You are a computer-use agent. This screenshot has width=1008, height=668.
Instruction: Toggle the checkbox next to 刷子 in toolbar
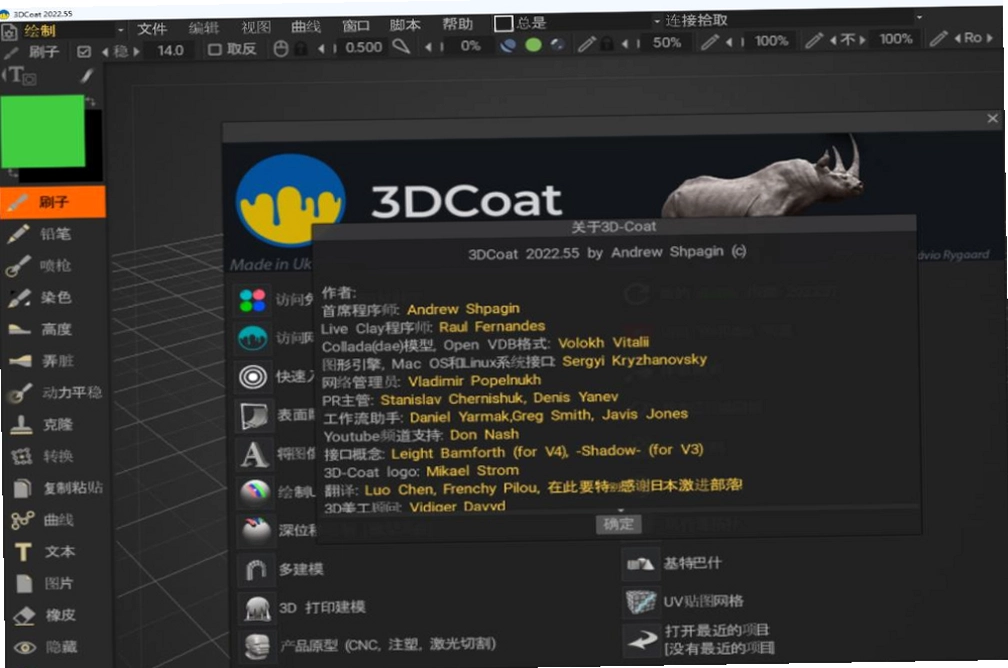(x=84, y=51)
